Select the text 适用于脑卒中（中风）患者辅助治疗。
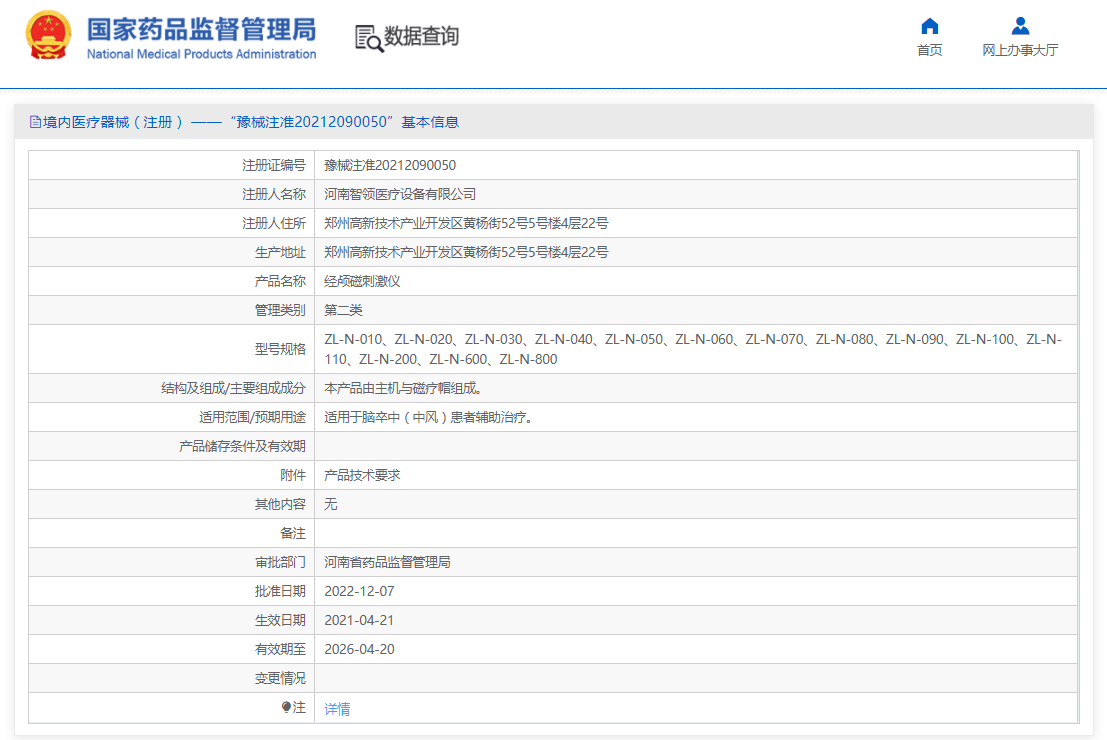Viewport: 1107px width, 740px height. pos(429,417)
